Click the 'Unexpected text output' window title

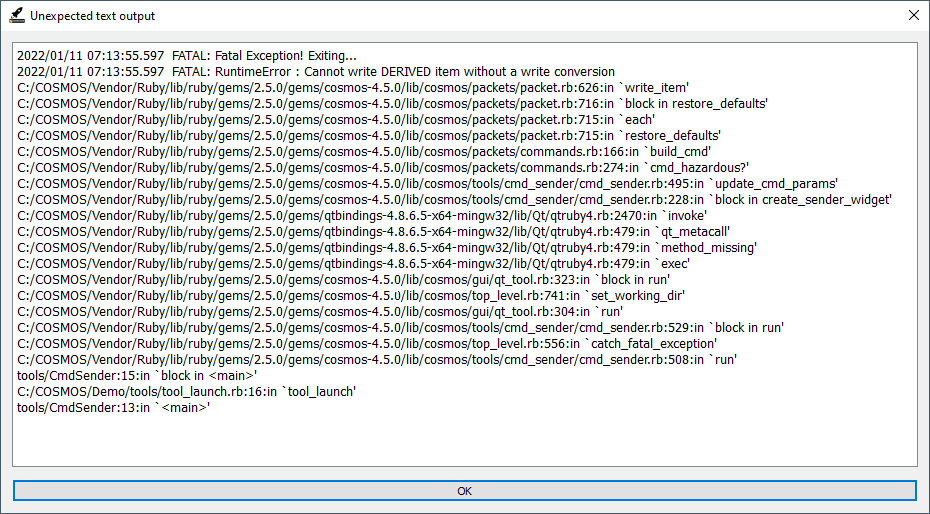click(x=93, y=16)
